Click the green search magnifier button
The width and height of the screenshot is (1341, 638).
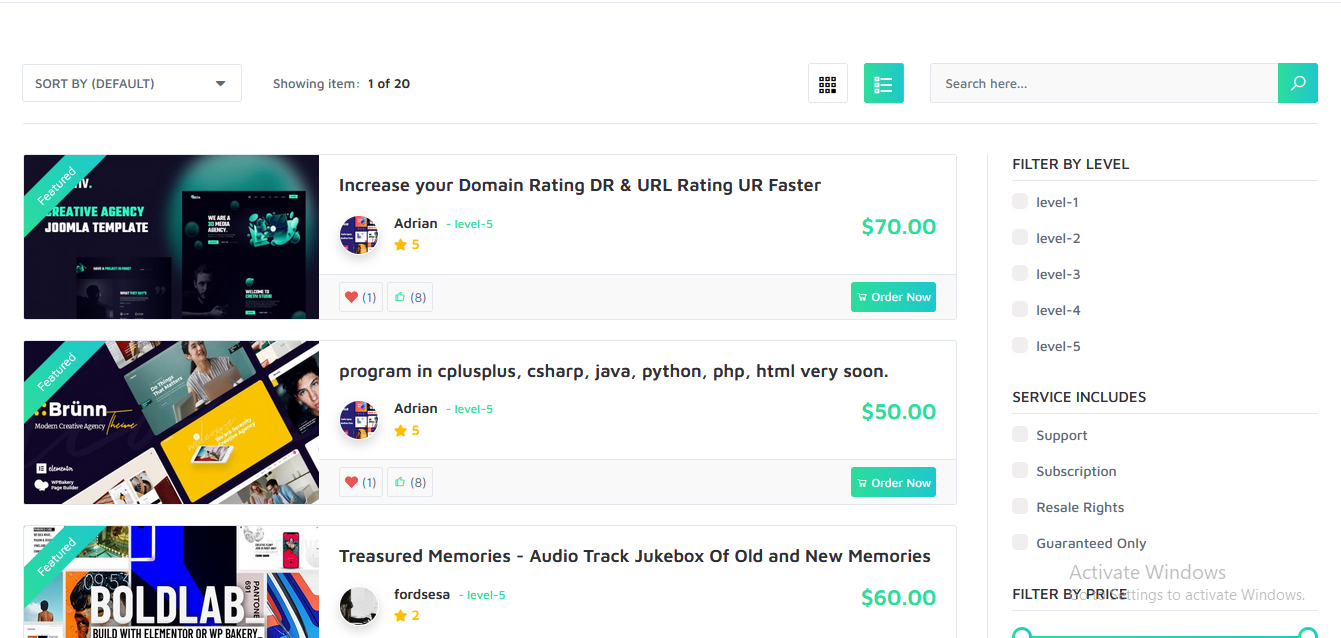[1297, 83]
